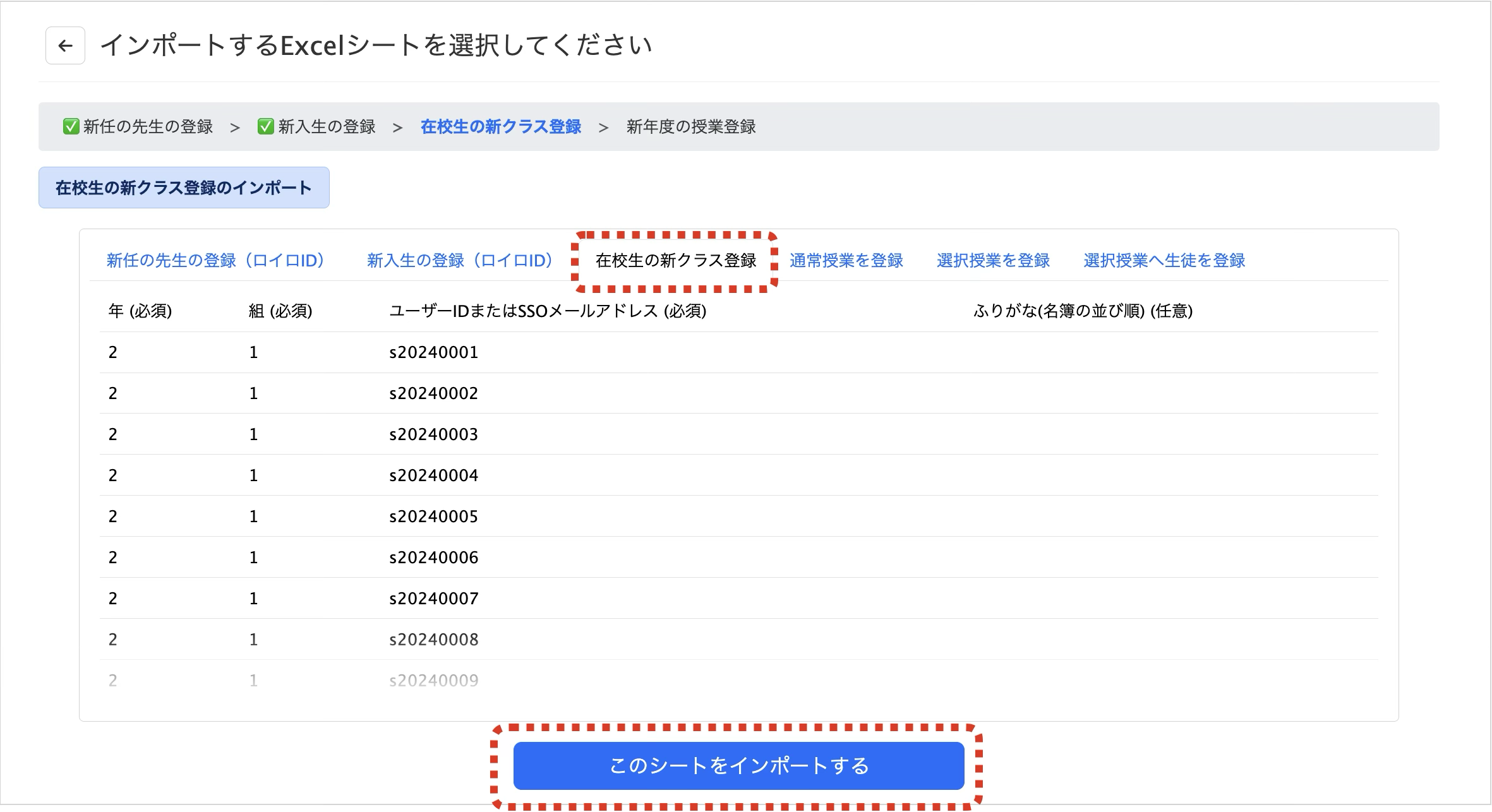
Task: Click ユーザーIDまたはSSOメールアドレス column header
Action: coord(547,311)
